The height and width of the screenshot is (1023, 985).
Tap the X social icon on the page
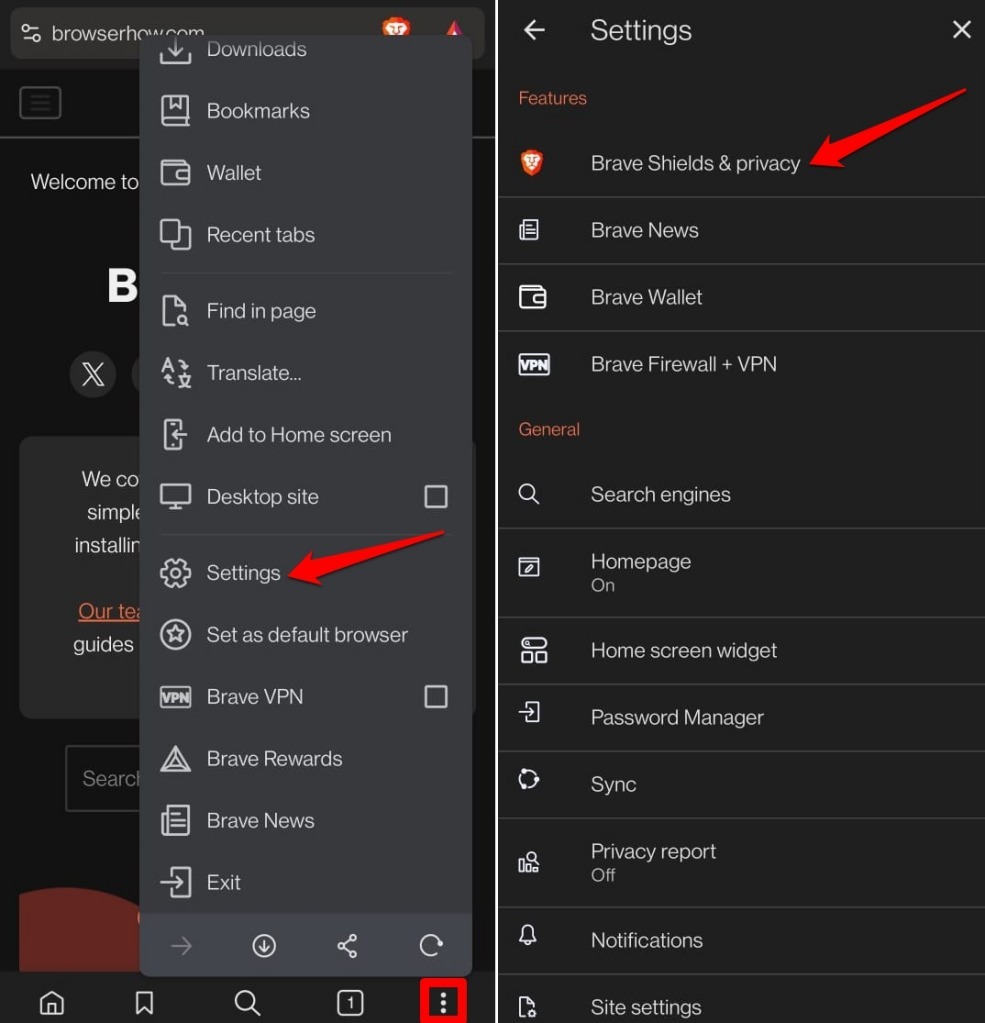93,374
